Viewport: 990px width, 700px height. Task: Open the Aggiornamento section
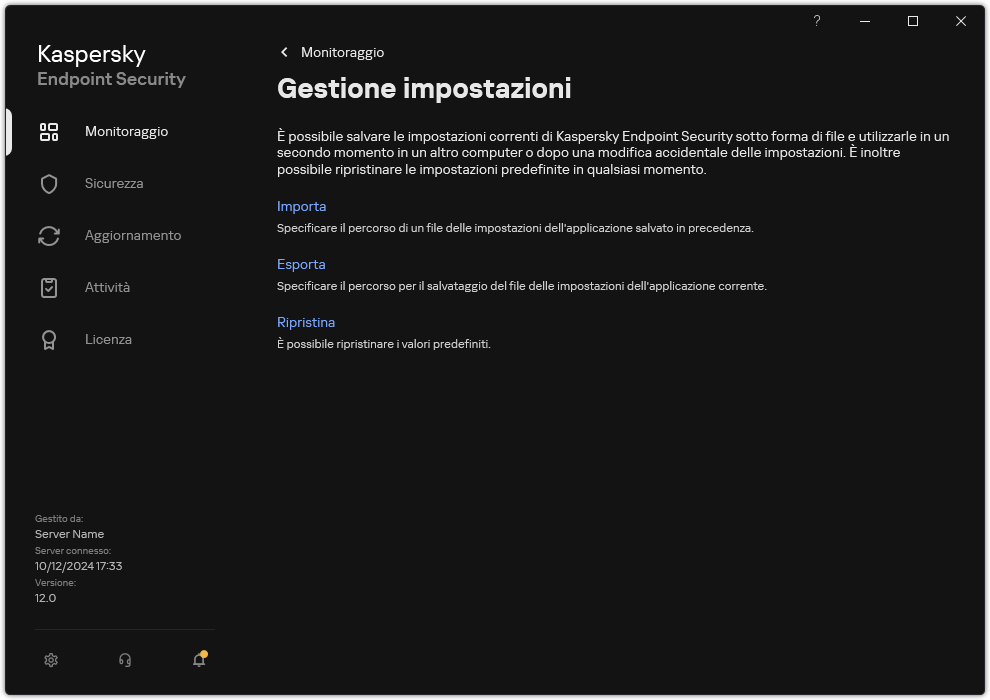[x=132, y=235]
